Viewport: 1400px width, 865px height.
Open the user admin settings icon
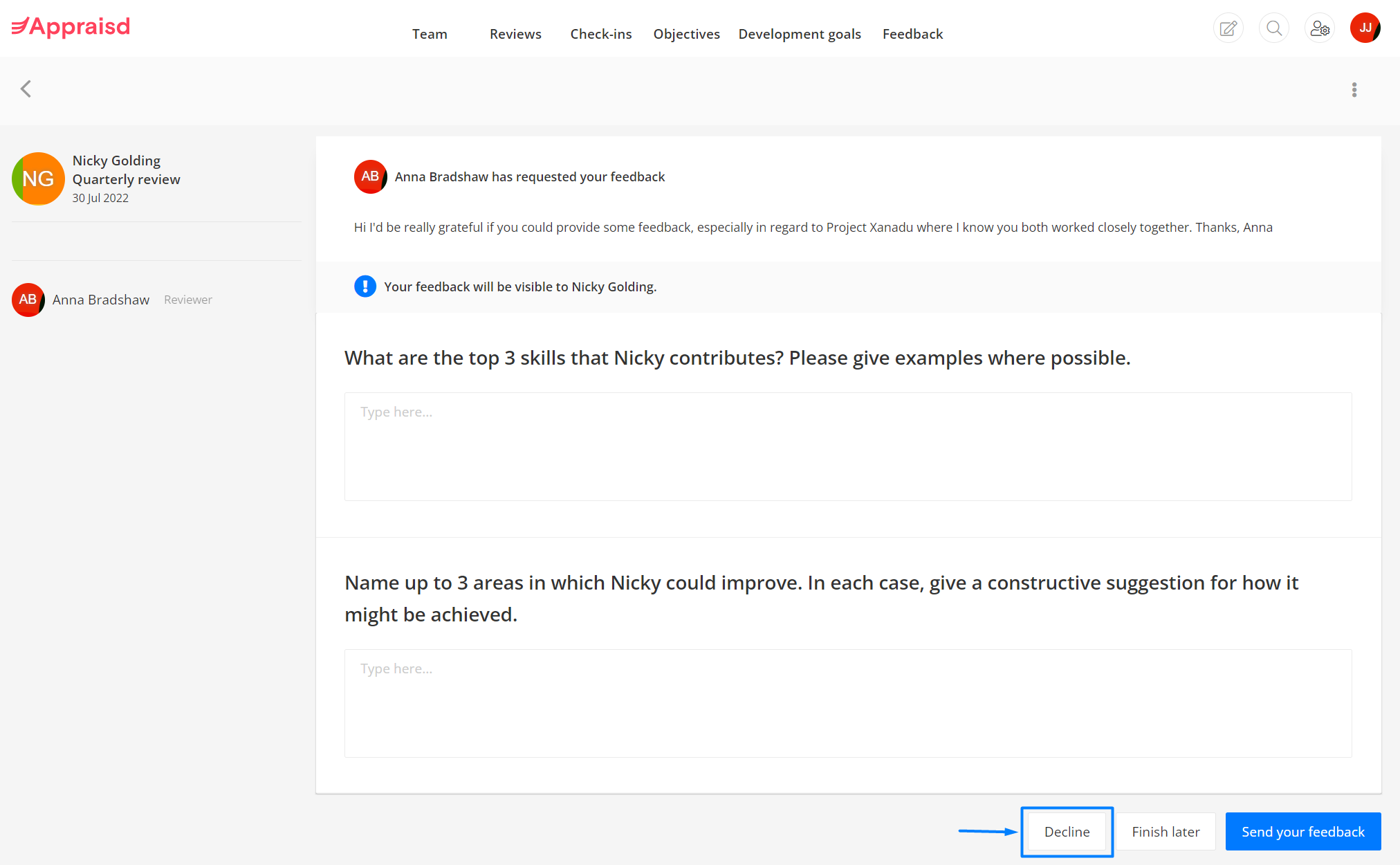pyautogui.click(x=1320, y=28)
